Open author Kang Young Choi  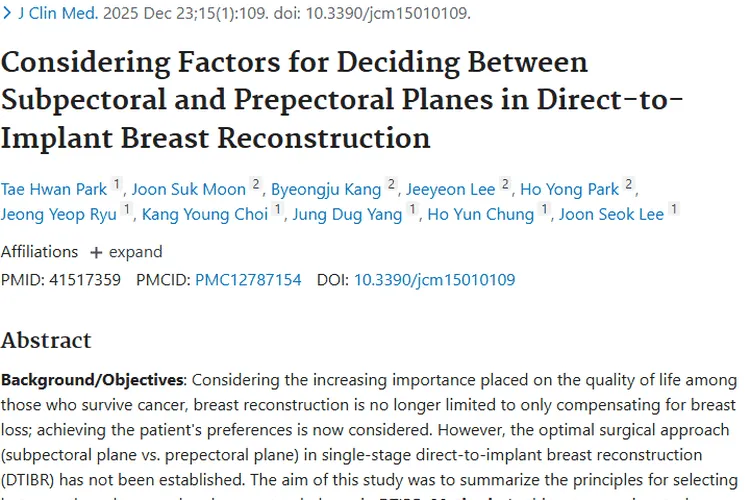[x=205, y=214]
